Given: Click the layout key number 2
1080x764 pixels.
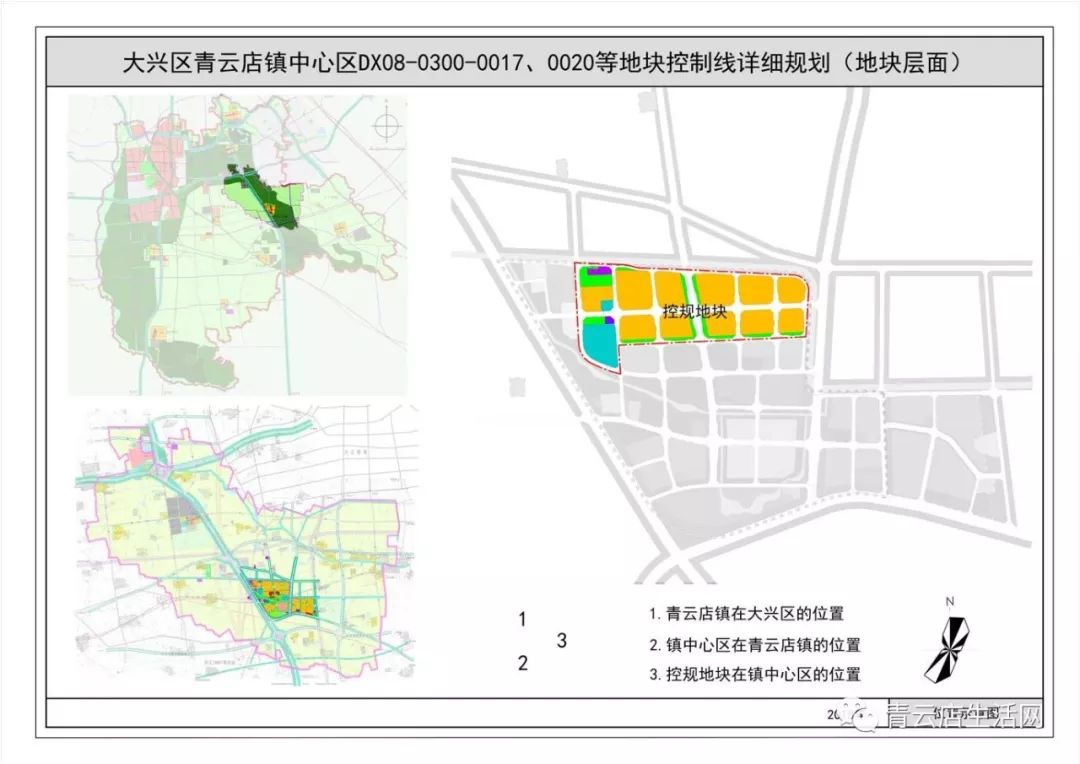Looking at the screenshot, I should point(523,663).
